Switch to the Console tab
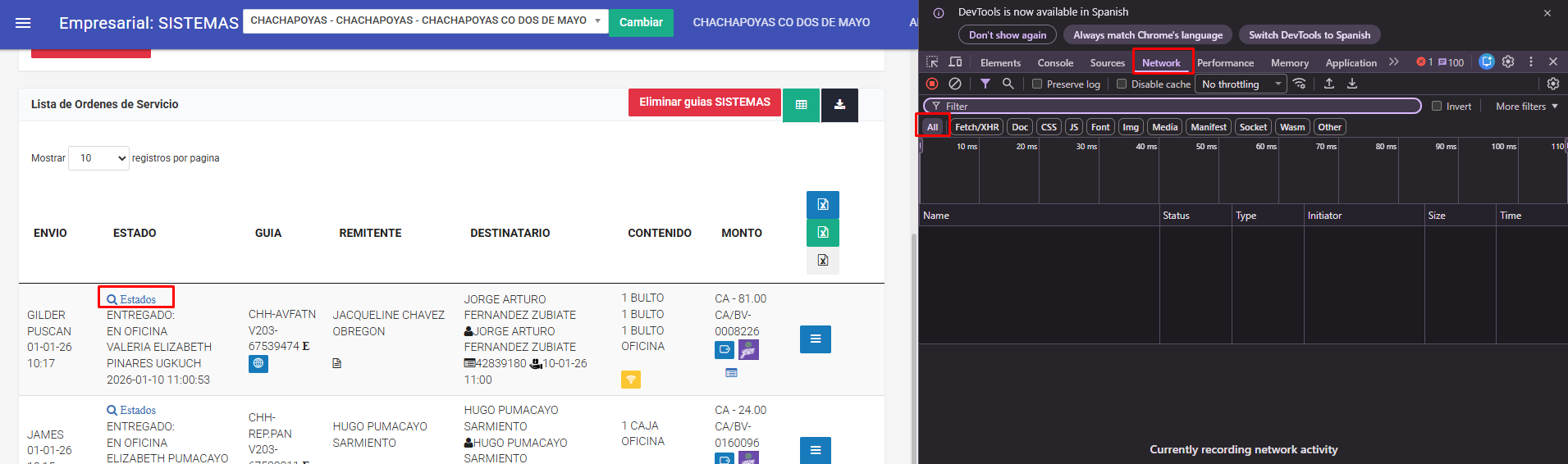 pyautogui.click(x=1055, y=63)
